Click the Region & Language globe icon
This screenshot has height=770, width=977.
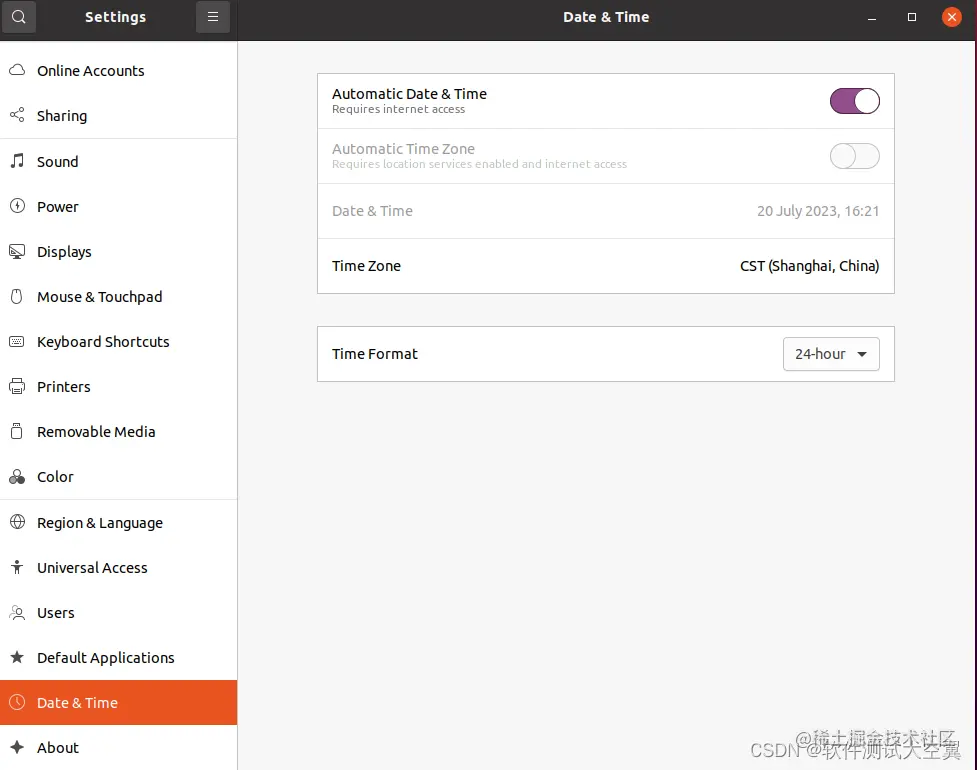[x=17, y=522]
